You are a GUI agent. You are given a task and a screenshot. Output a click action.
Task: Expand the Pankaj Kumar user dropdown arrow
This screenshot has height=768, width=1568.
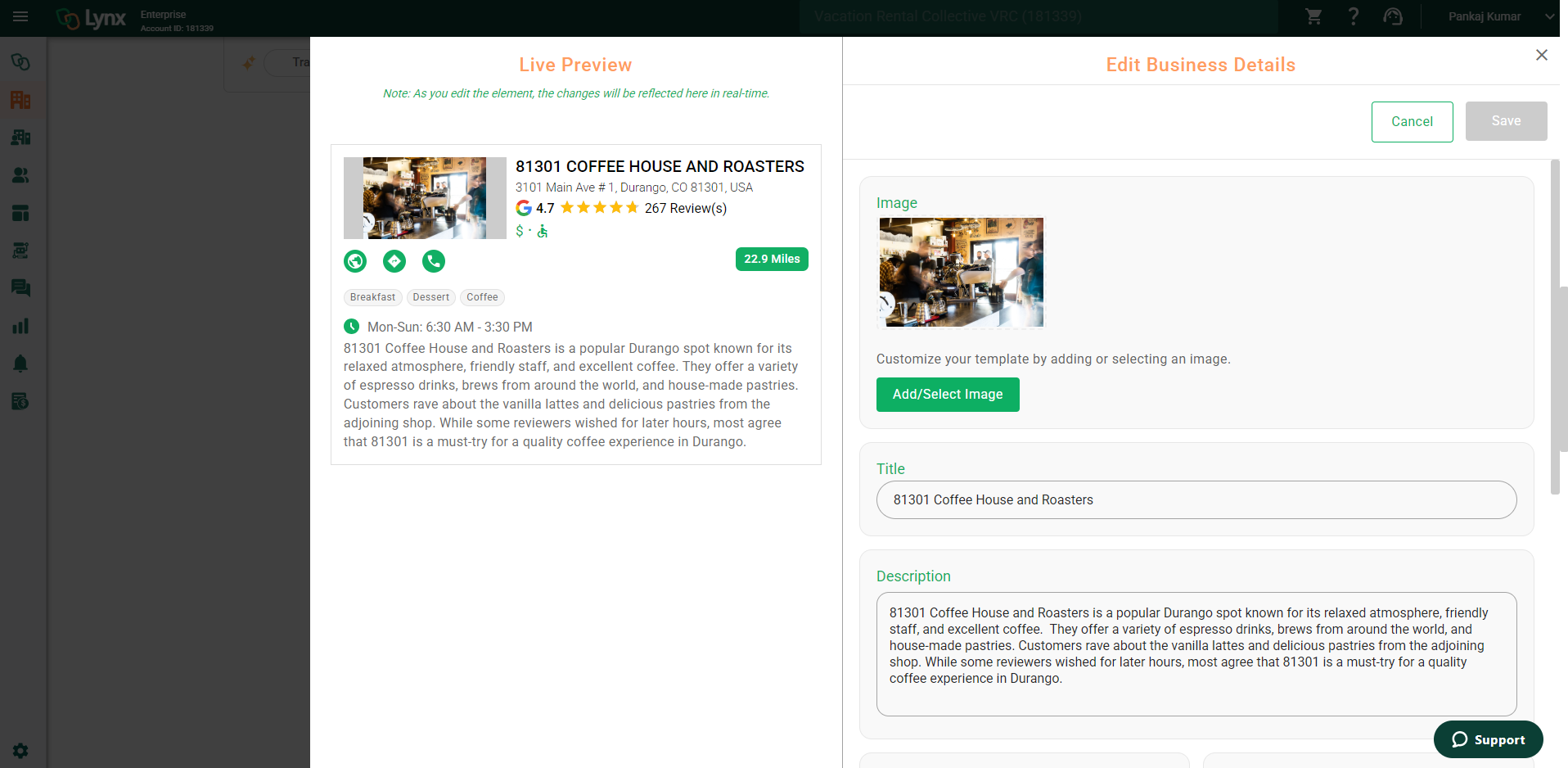[1549, 16]
